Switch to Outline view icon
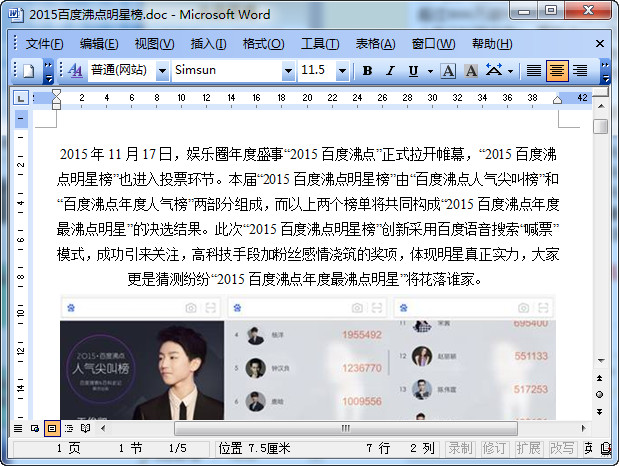The image size is (619, 466). point(69,428)
